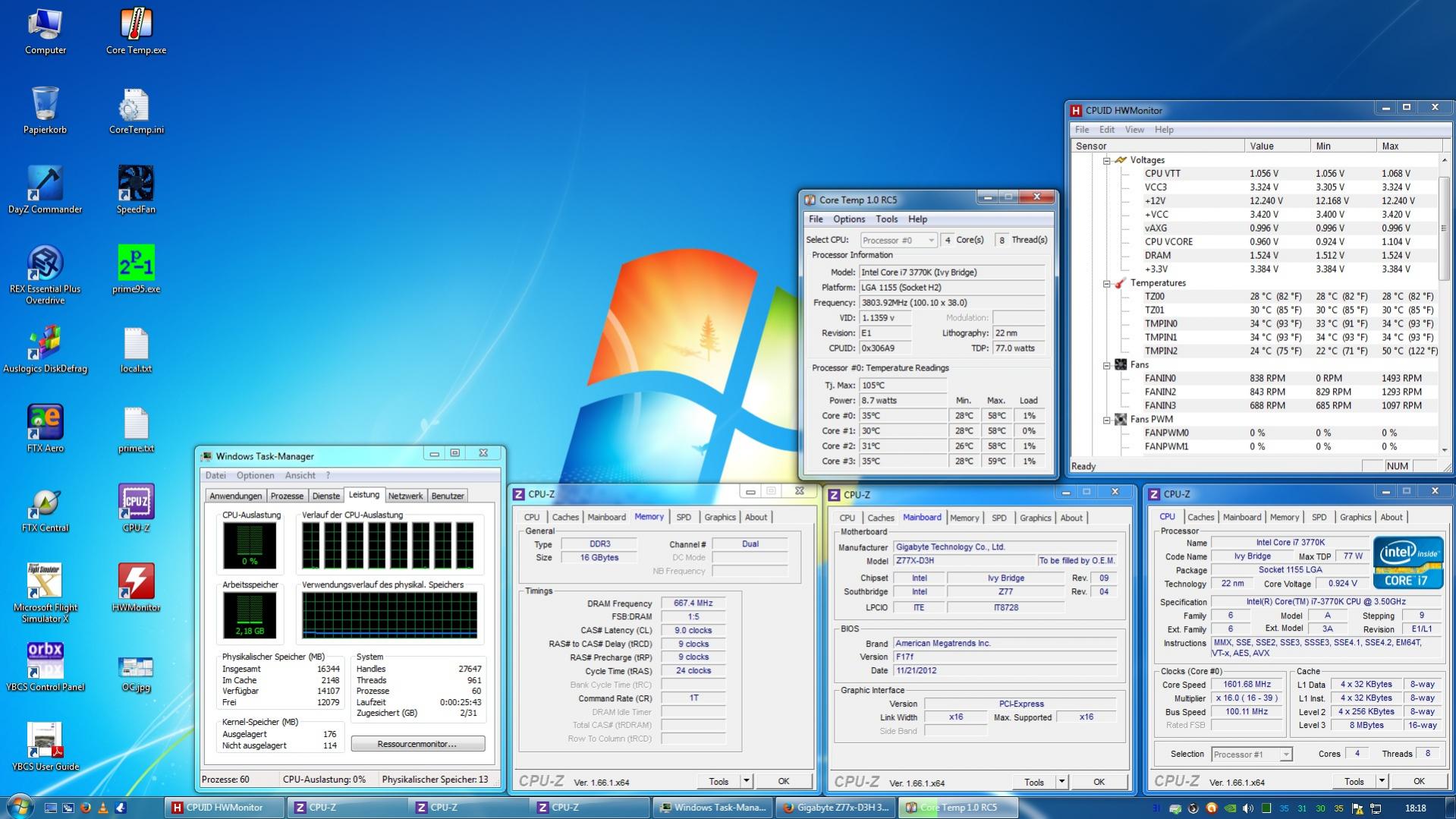This screenshot has height=819, width=1456.
Task: Select the YBCS Control Panel shortcut
Action: pos(46,669)
